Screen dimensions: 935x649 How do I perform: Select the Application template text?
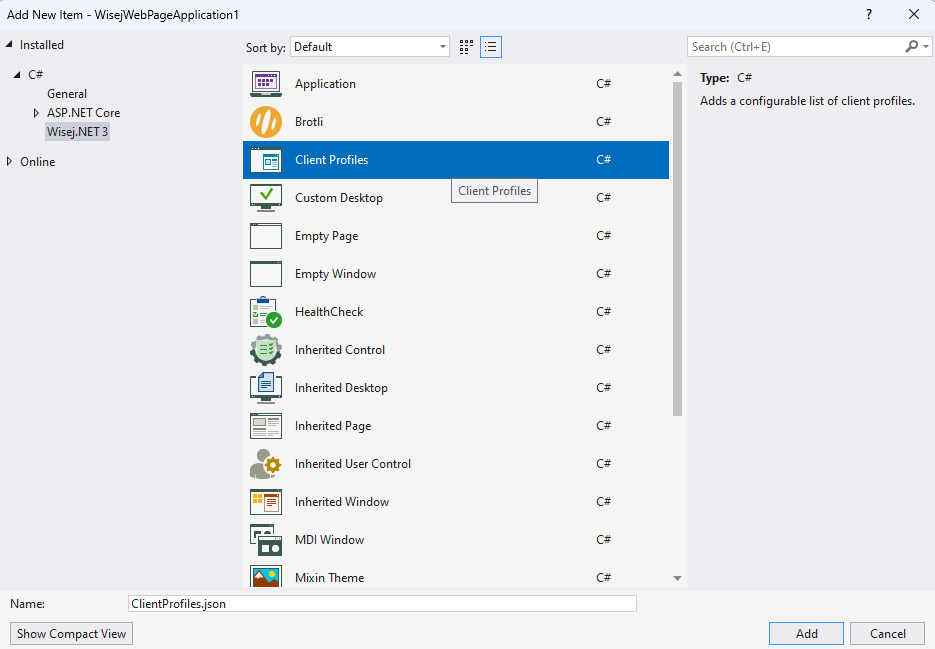pos(325,84)
